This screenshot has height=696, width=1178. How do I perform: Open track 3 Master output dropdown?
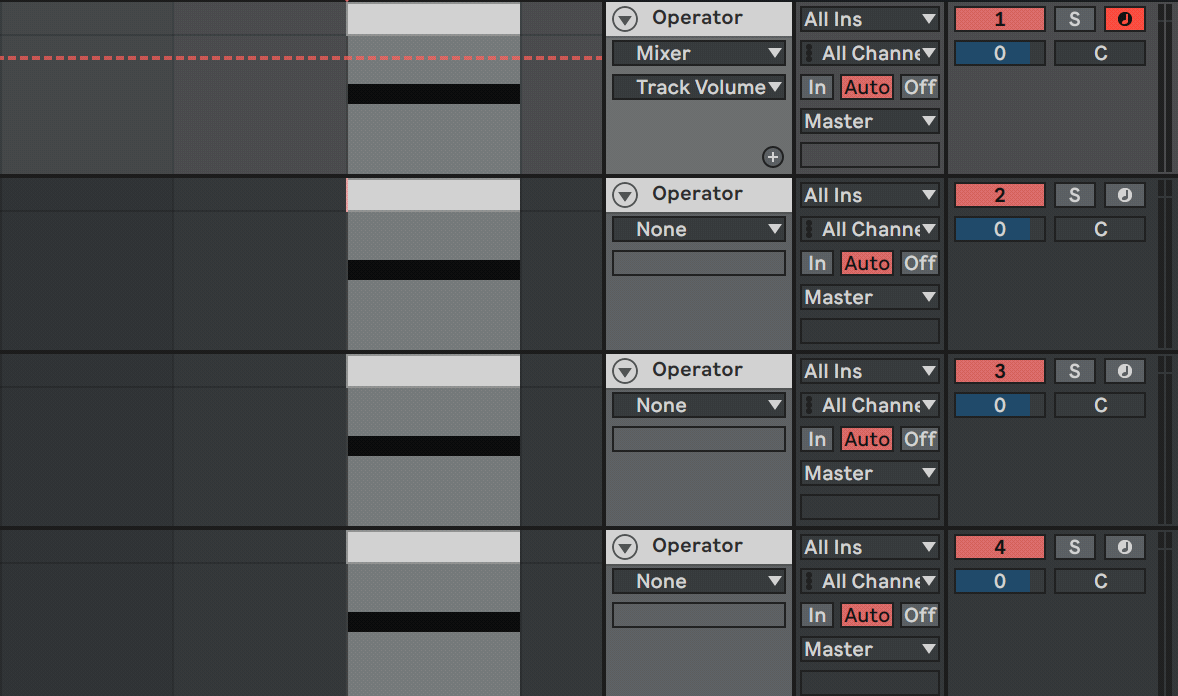[870, 473]
